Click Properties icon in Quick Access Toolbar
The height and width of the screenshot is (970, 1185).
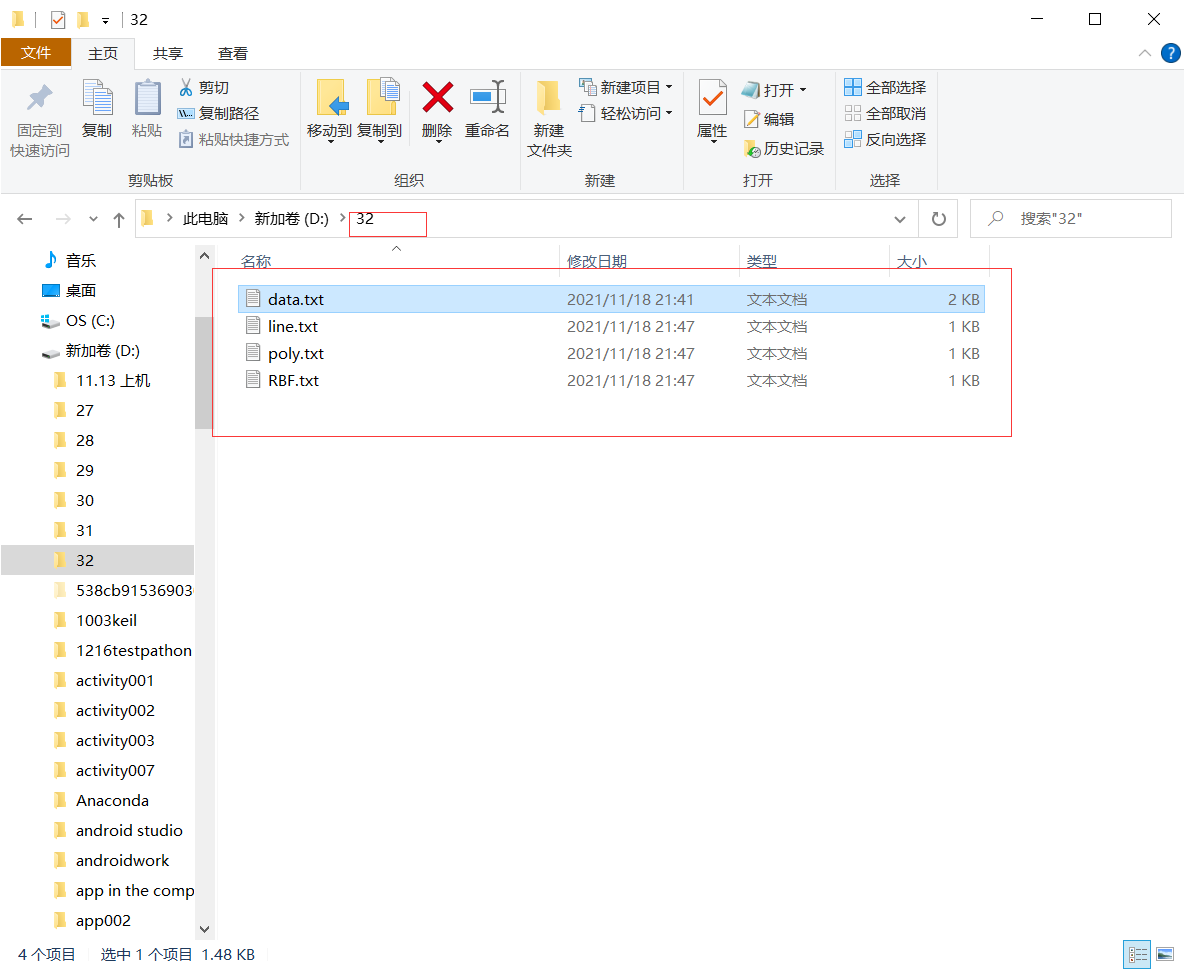pos(57,20)
